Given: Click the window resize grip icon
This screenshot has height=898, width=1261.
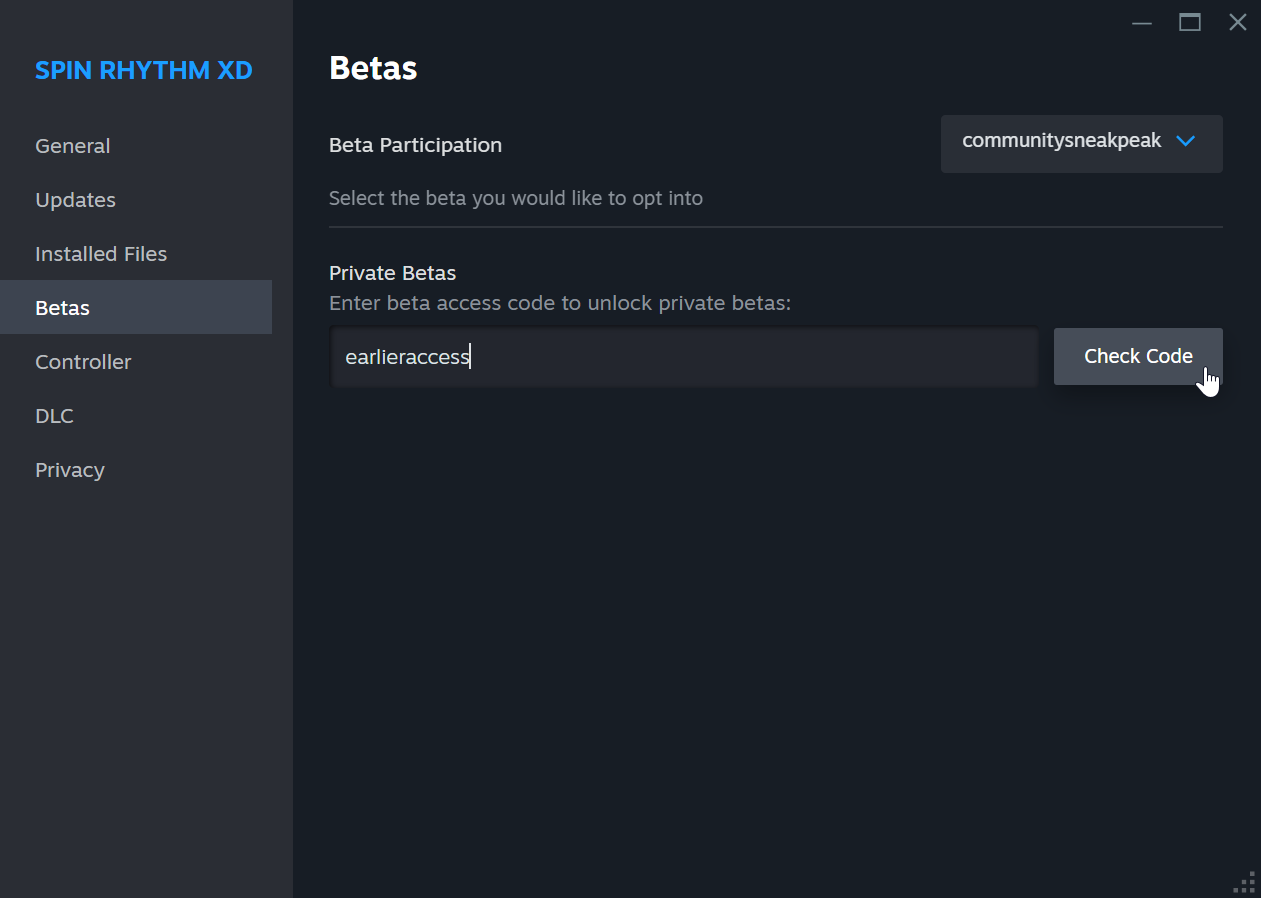Looking at the screenshot, I should pos(1244,881).
